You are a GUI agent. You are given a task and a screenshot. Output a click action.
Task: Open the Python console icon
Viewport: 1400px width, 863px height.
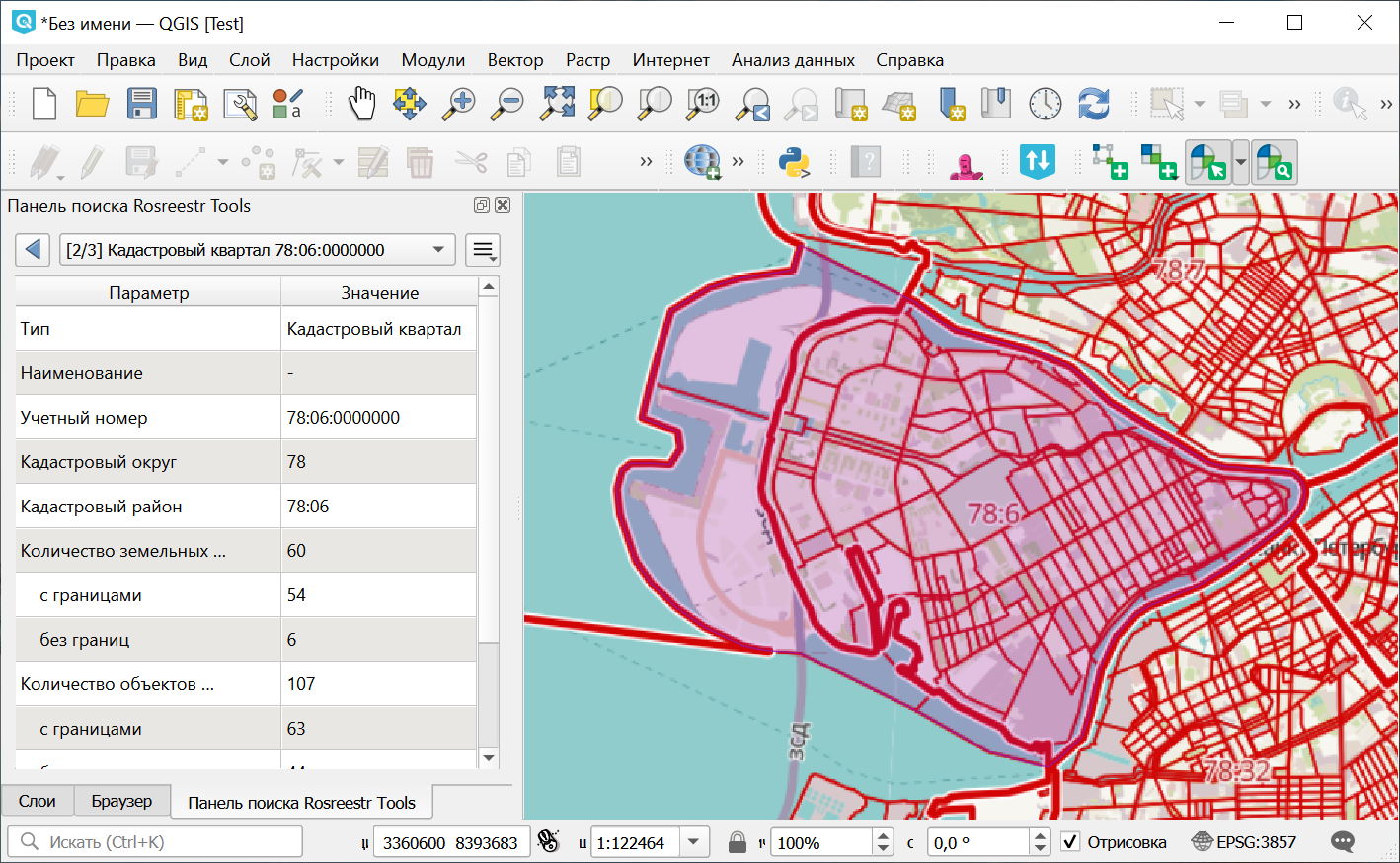click(795, 162)
